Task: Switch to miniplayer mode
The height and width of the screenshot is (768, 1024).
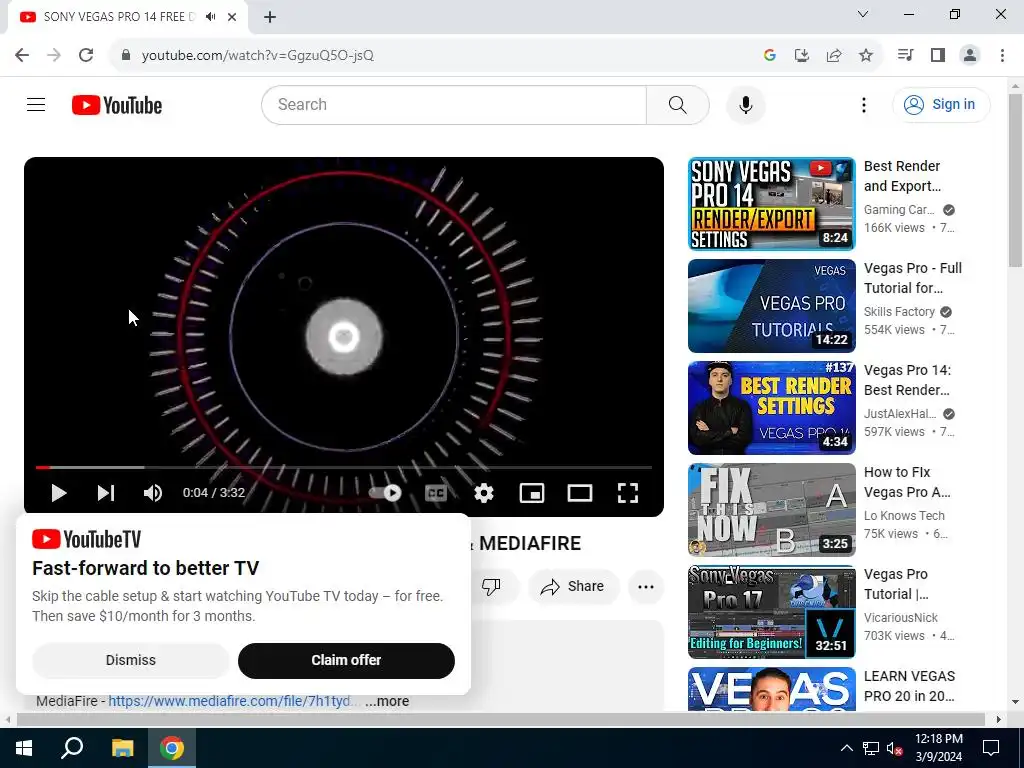Action: point(532,493)
